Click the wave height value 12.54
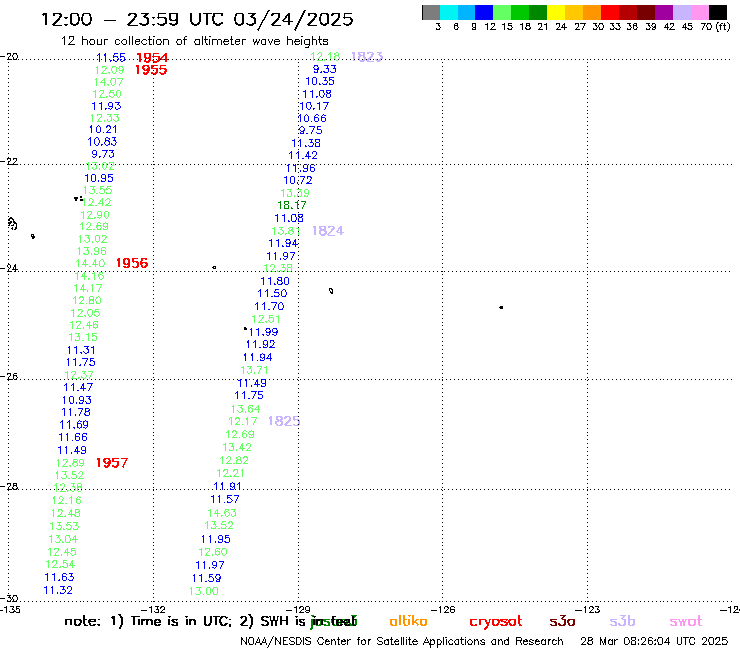The width and height of the screenshot is (740, 650). tap(60, 565)
